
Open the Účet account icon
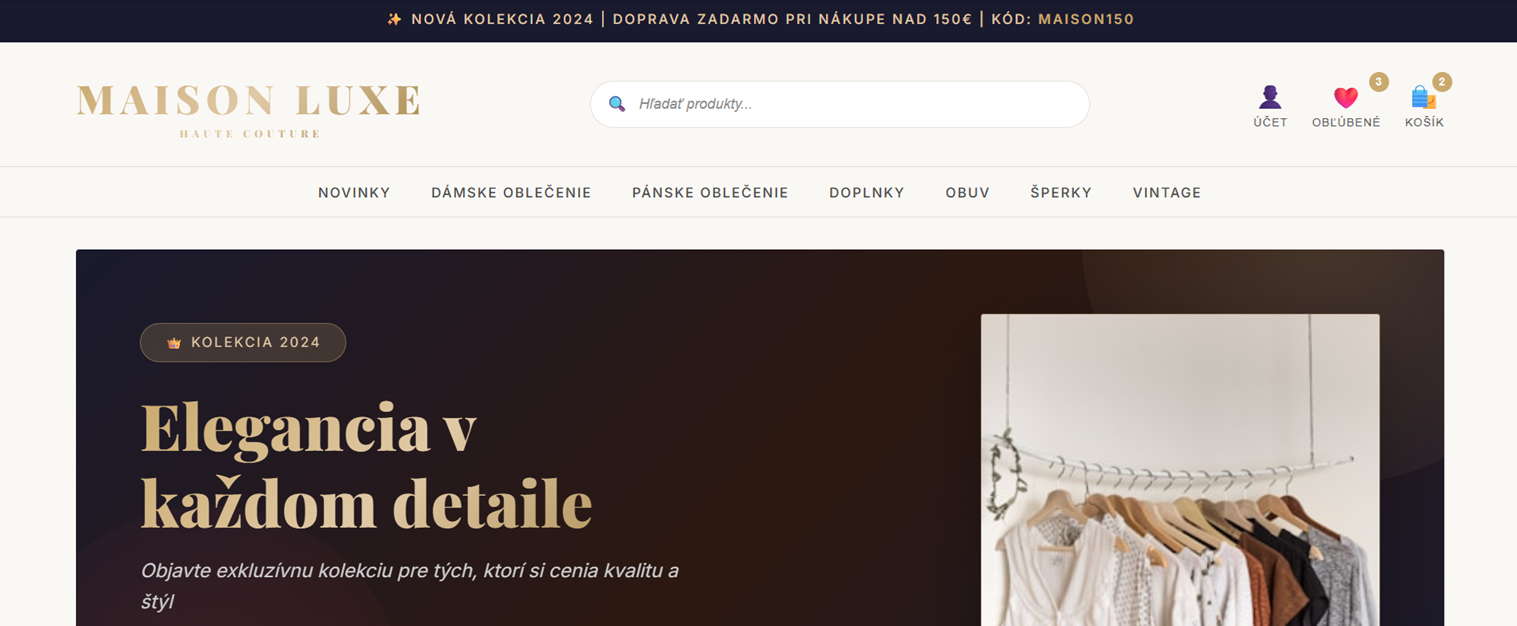pos(1270,97)
